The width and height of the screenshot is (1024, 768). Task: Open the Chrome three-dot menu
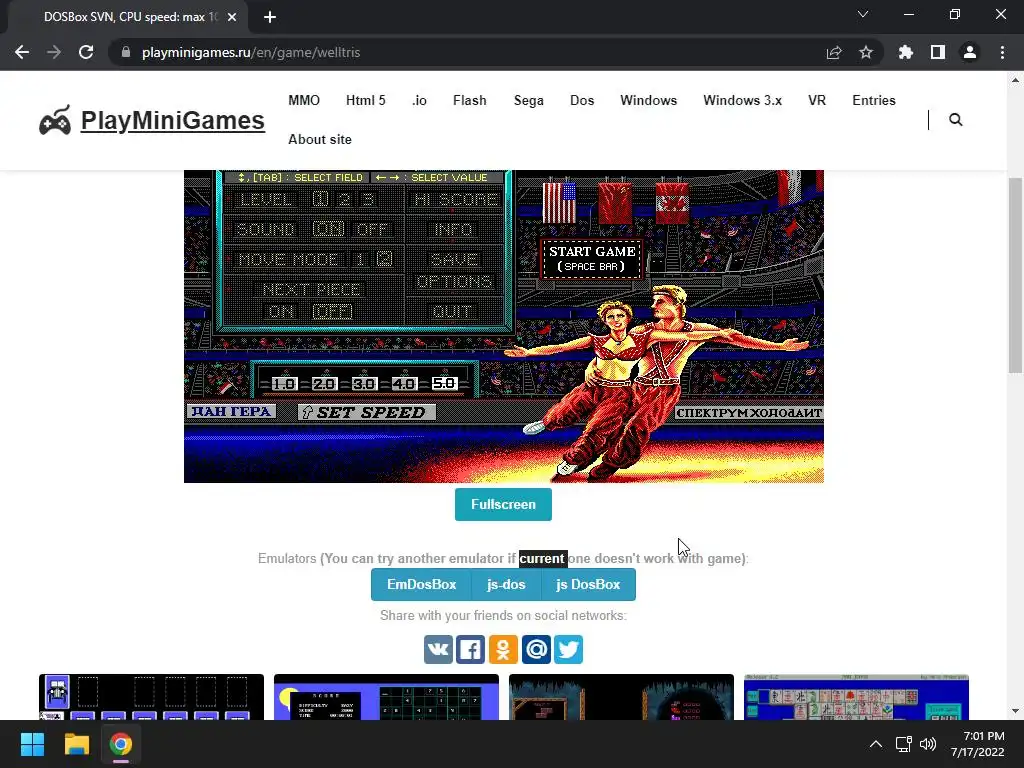tap(1002, 52)
